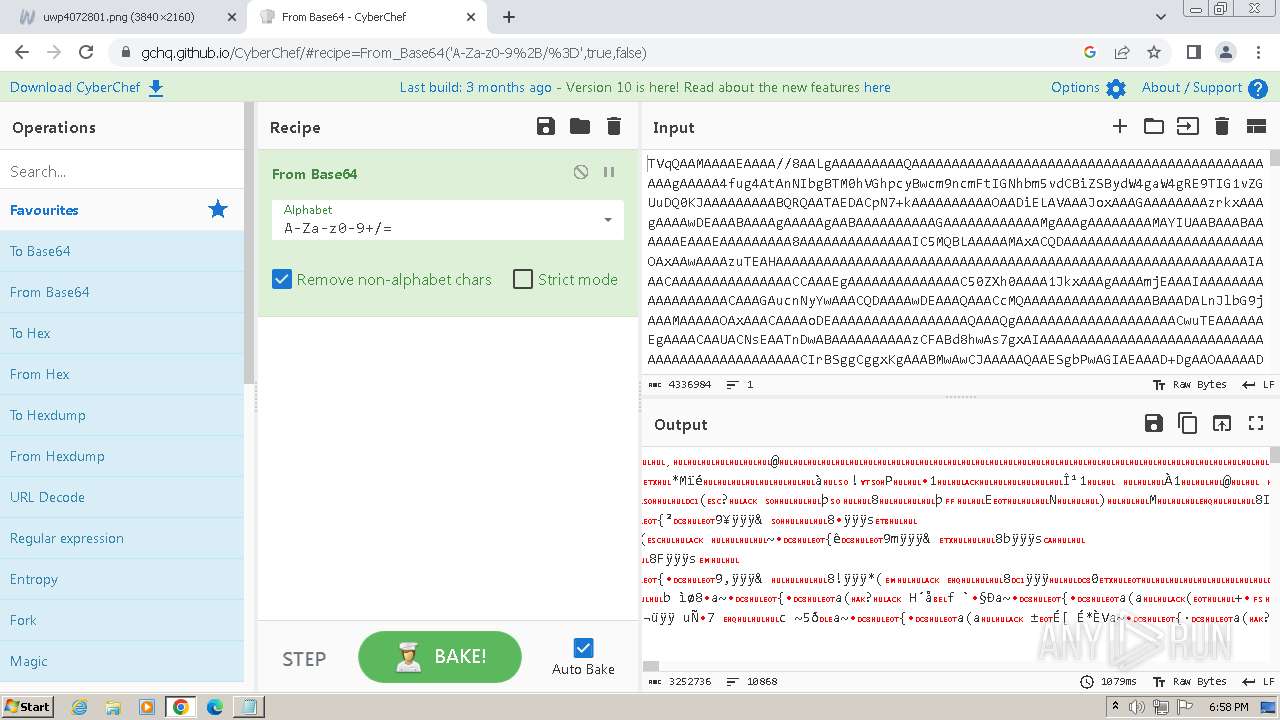Open Windows Start menu

[x=27, y=706]
